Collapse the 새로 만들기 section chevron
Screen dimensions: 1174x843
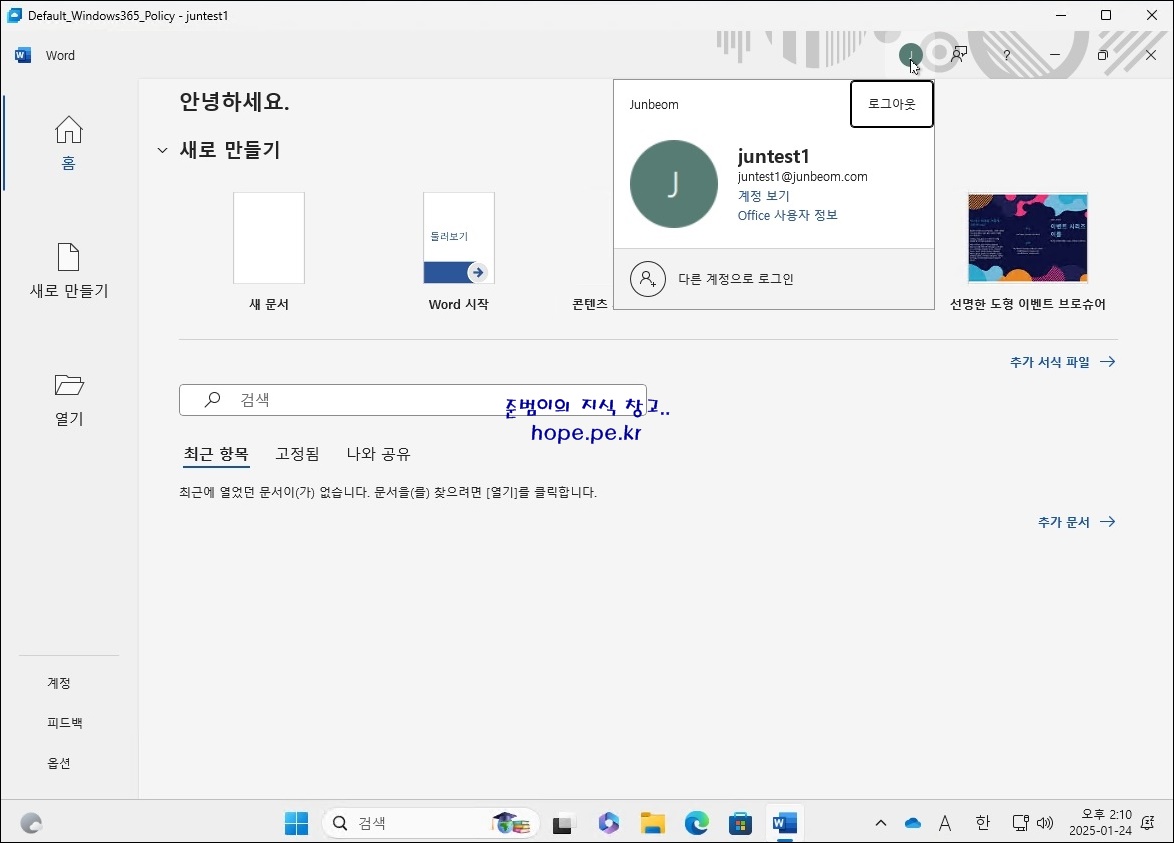(162, 150)
